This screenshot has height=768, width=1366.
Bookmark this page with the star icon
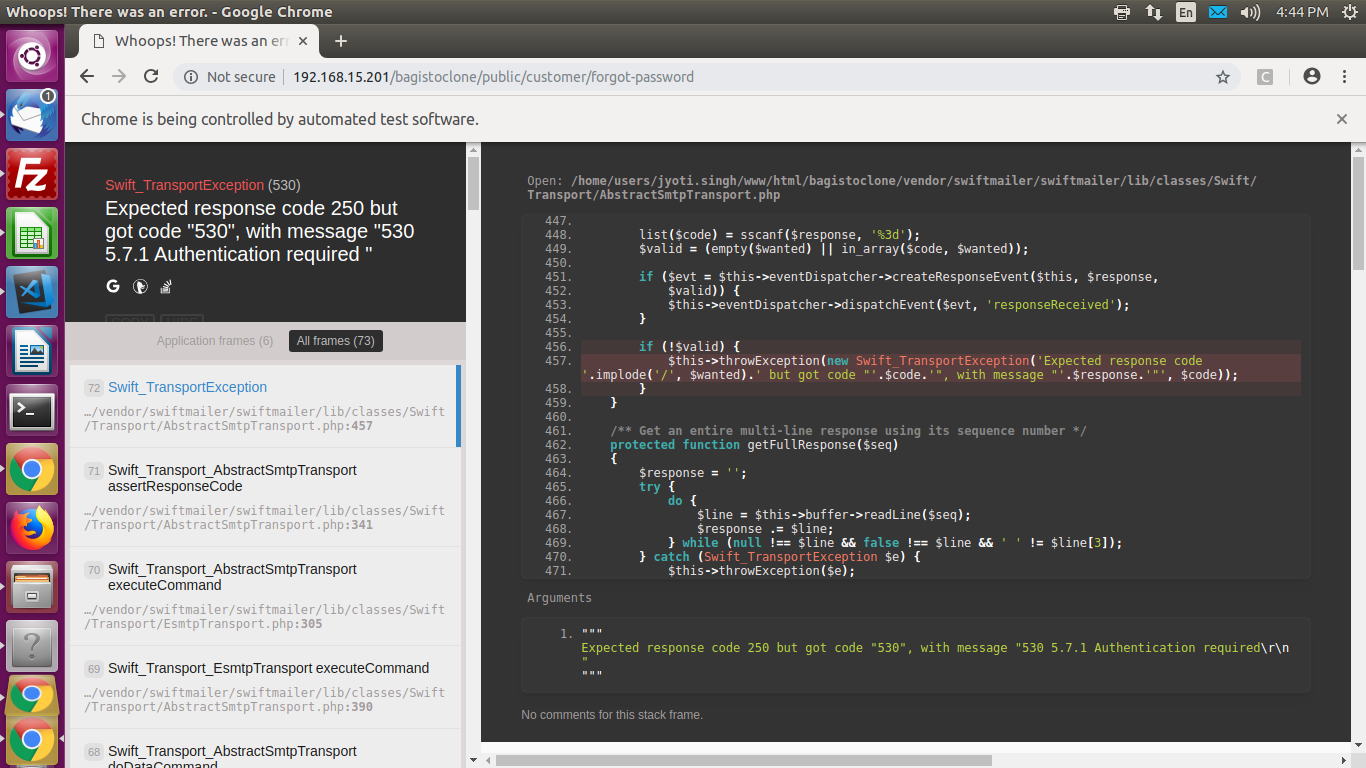[x=1223, y=76]
